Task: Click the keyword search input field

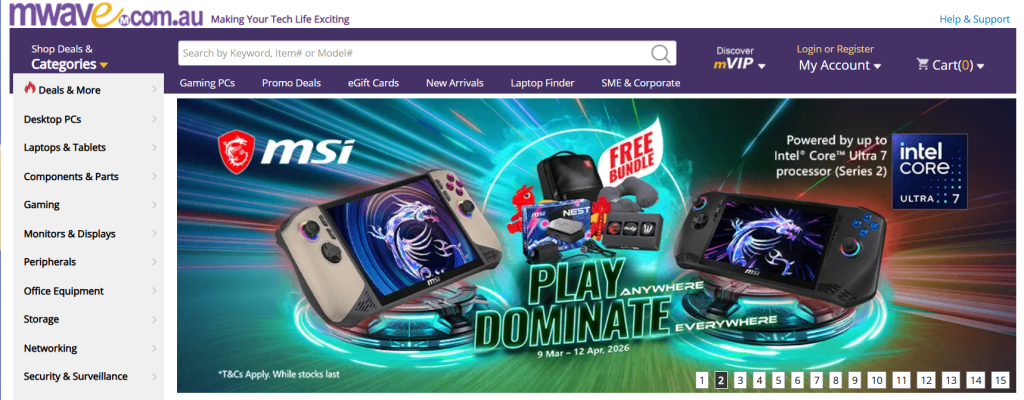Action: [415, 54]
